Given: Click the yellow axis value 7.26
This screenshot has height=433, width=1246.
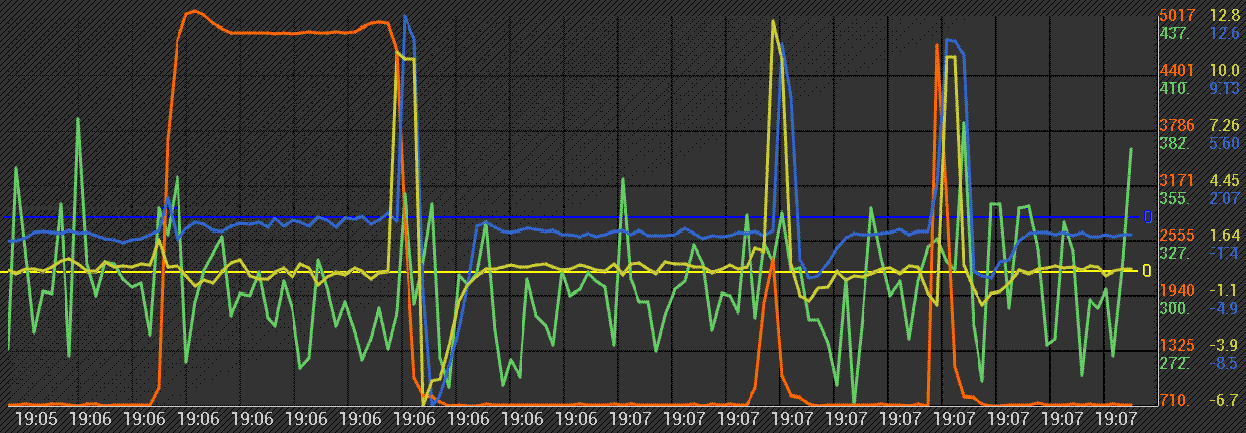Looking at the screenshot, I should pyautogui.click(x=1225, y=125).
